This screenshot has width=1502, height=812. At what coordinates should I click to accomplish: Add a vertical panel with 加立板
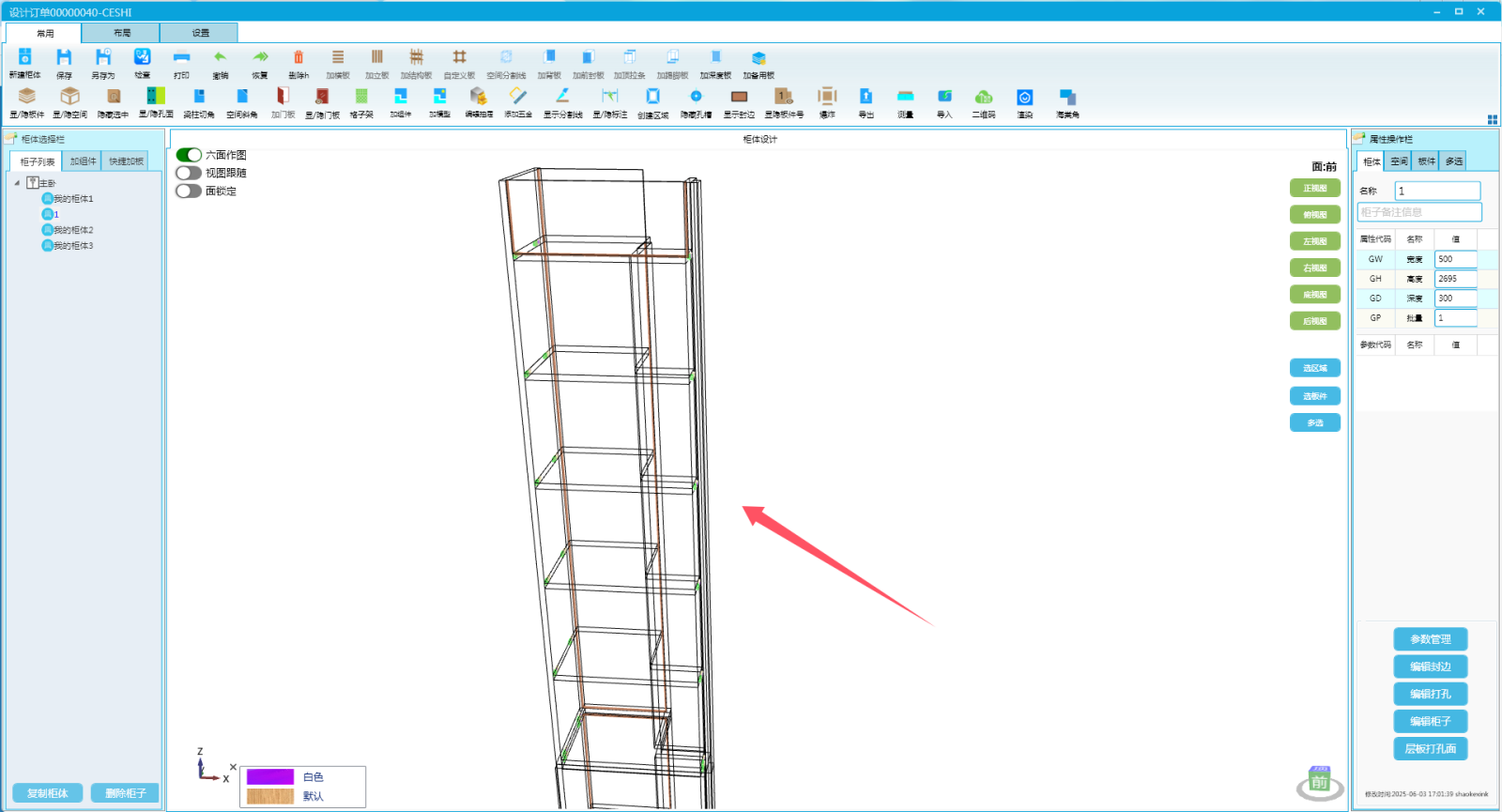click(377, 57)
